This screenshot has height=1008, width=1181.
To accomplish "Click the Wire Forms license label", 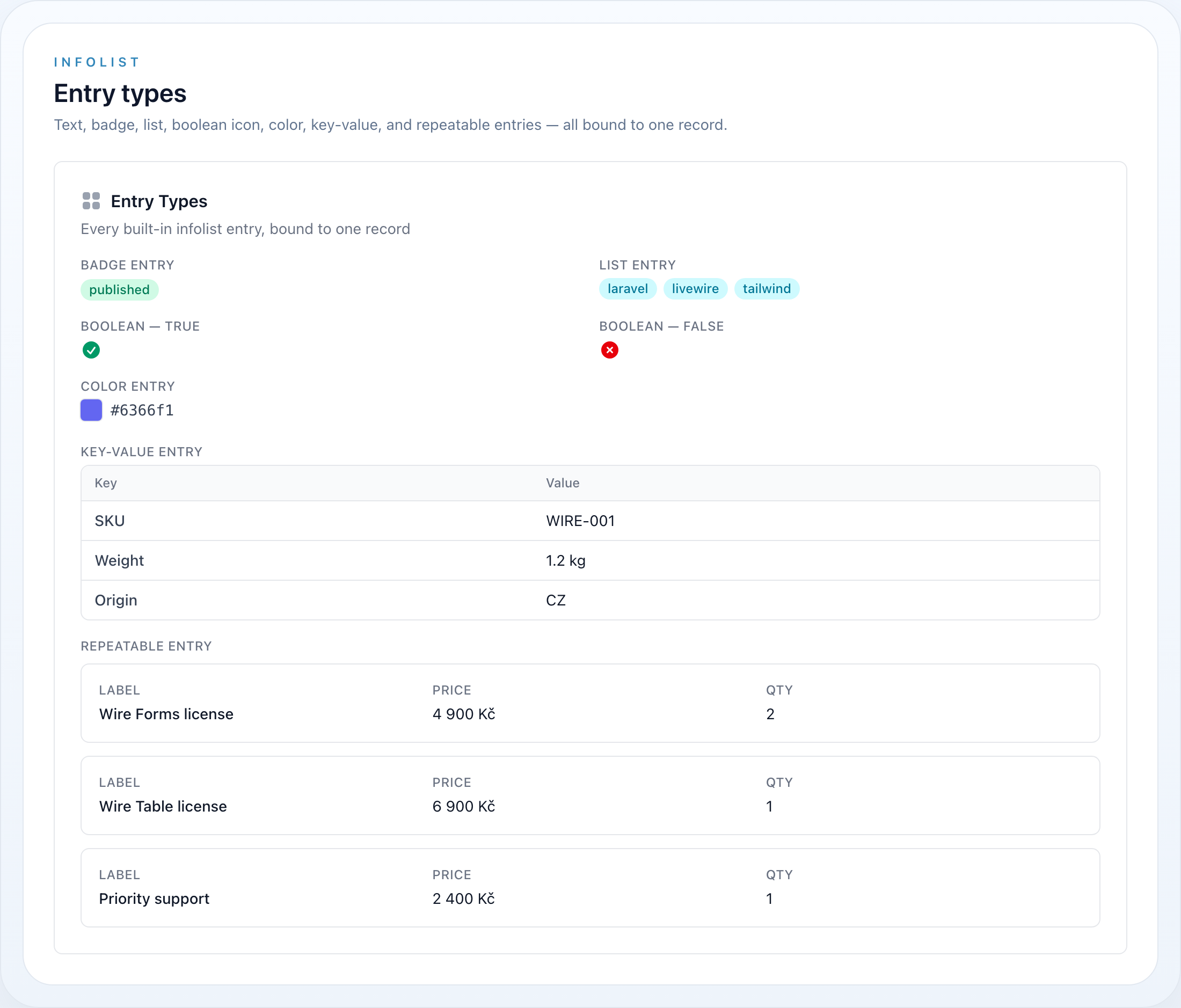I will pos(166,714).
